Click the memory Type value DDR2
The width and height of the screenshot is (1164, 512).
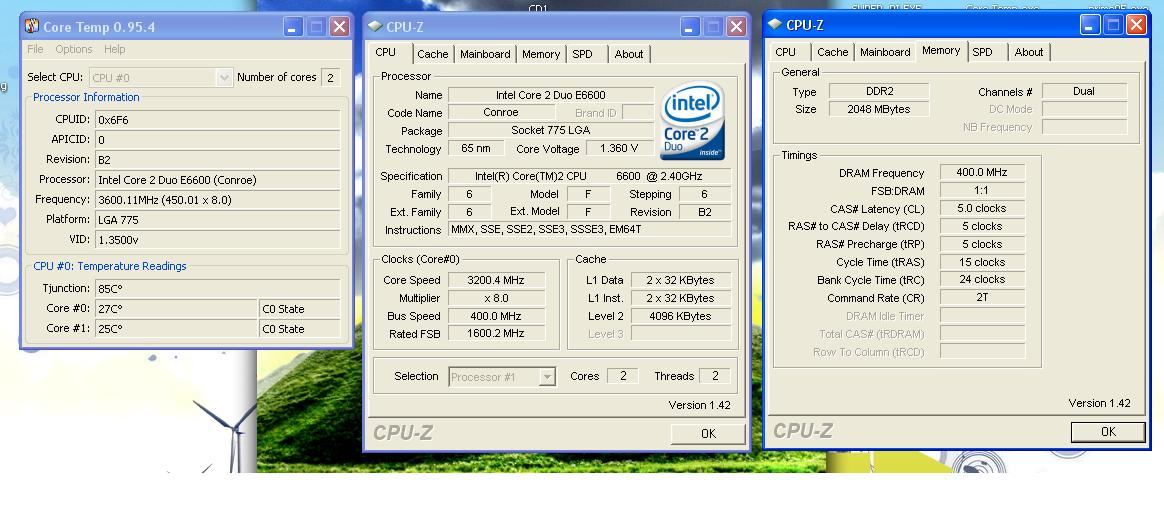point(879,91)
